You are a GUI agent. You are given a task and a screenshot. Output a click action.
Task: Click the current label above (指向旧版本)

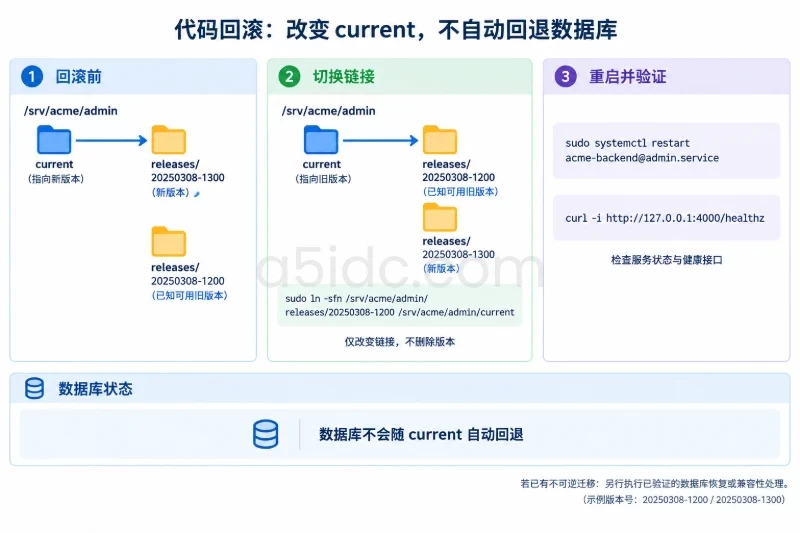coord(321,164)
